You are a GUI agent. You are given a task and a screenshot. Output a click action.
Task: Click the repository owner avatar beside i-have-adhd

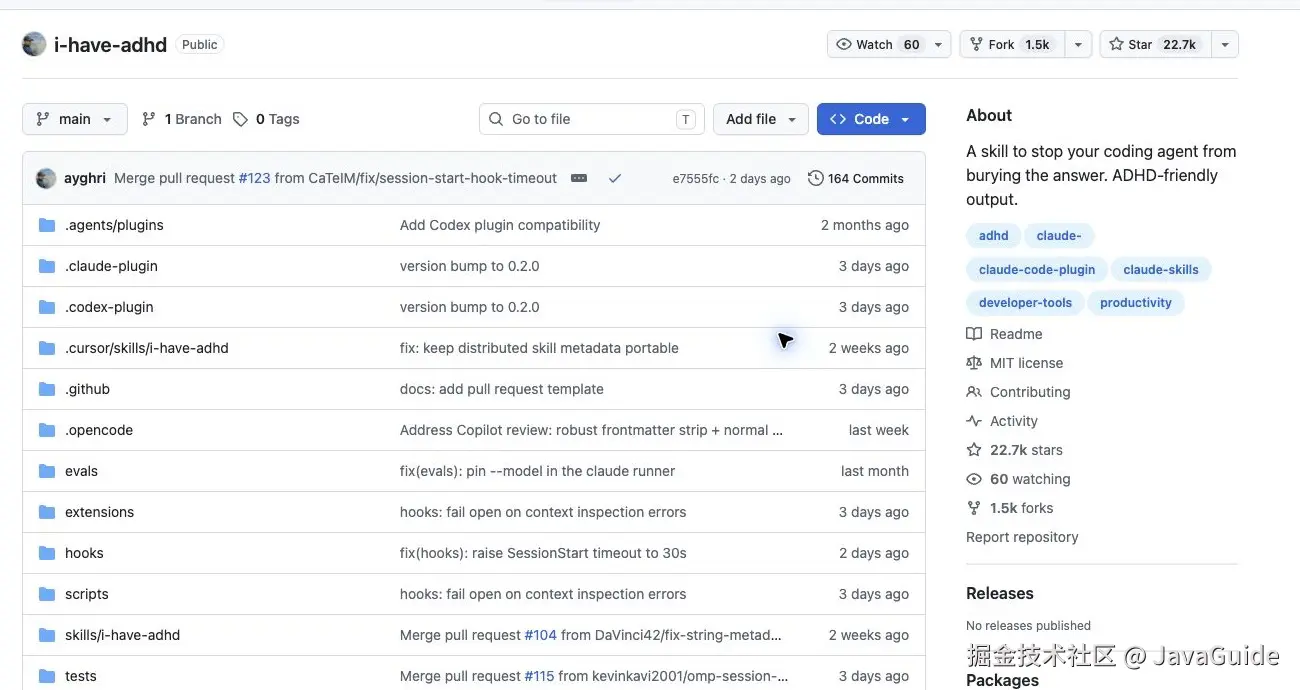click(34, 44)
